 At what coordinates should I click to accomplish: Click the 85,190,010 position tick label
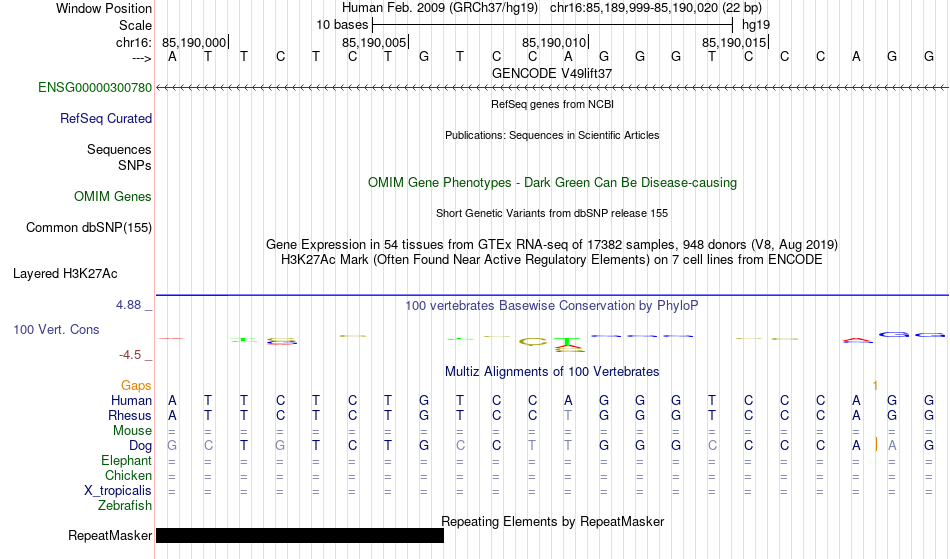554,42
